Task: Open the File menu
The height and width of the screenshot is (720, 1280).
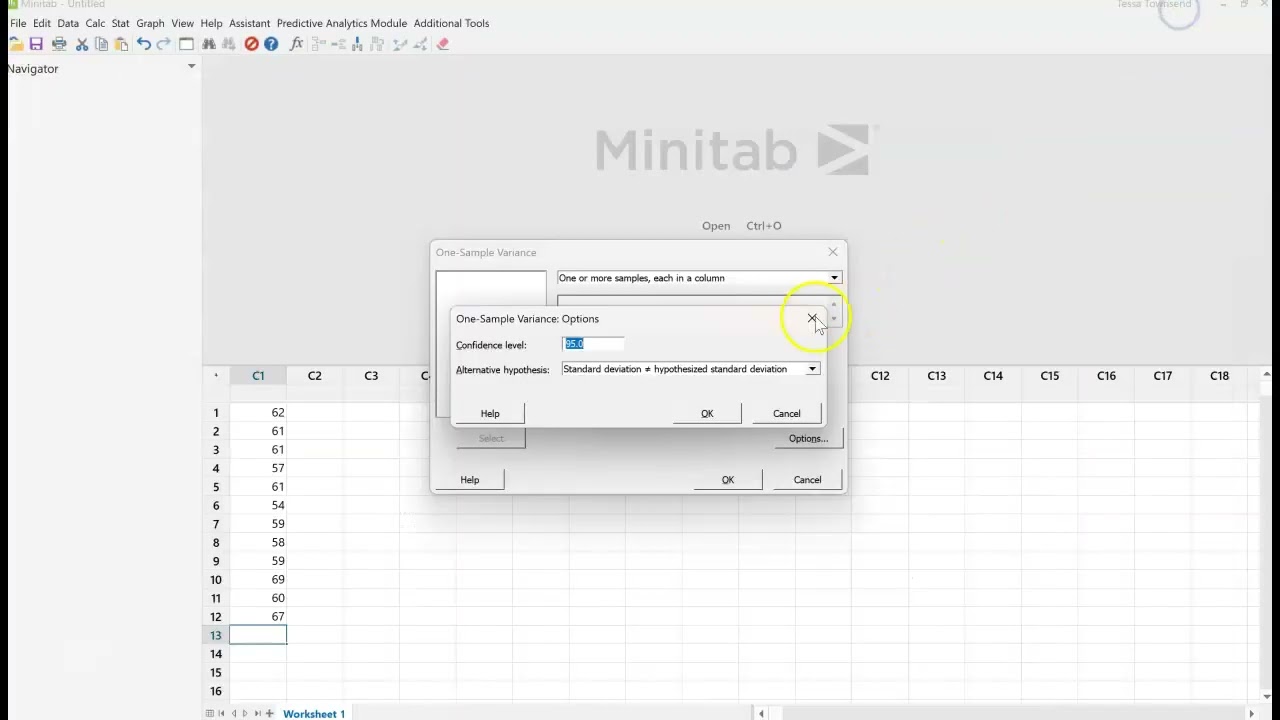Action: coord(18,23)
